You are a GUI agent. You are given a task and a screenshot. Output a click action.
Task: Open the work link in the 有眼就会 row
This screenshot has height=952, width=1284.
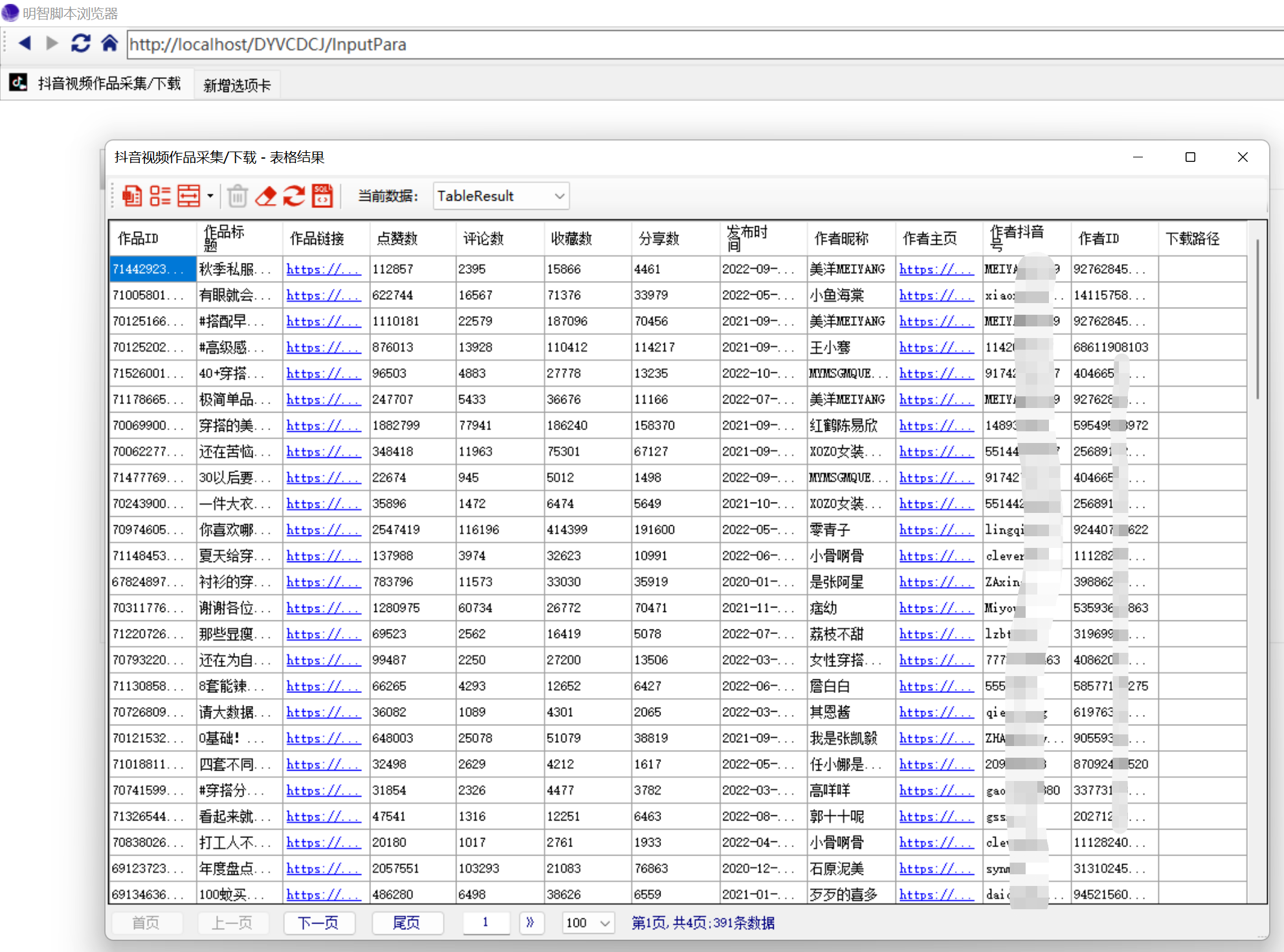pyautogui.click(x=323, y=295)
